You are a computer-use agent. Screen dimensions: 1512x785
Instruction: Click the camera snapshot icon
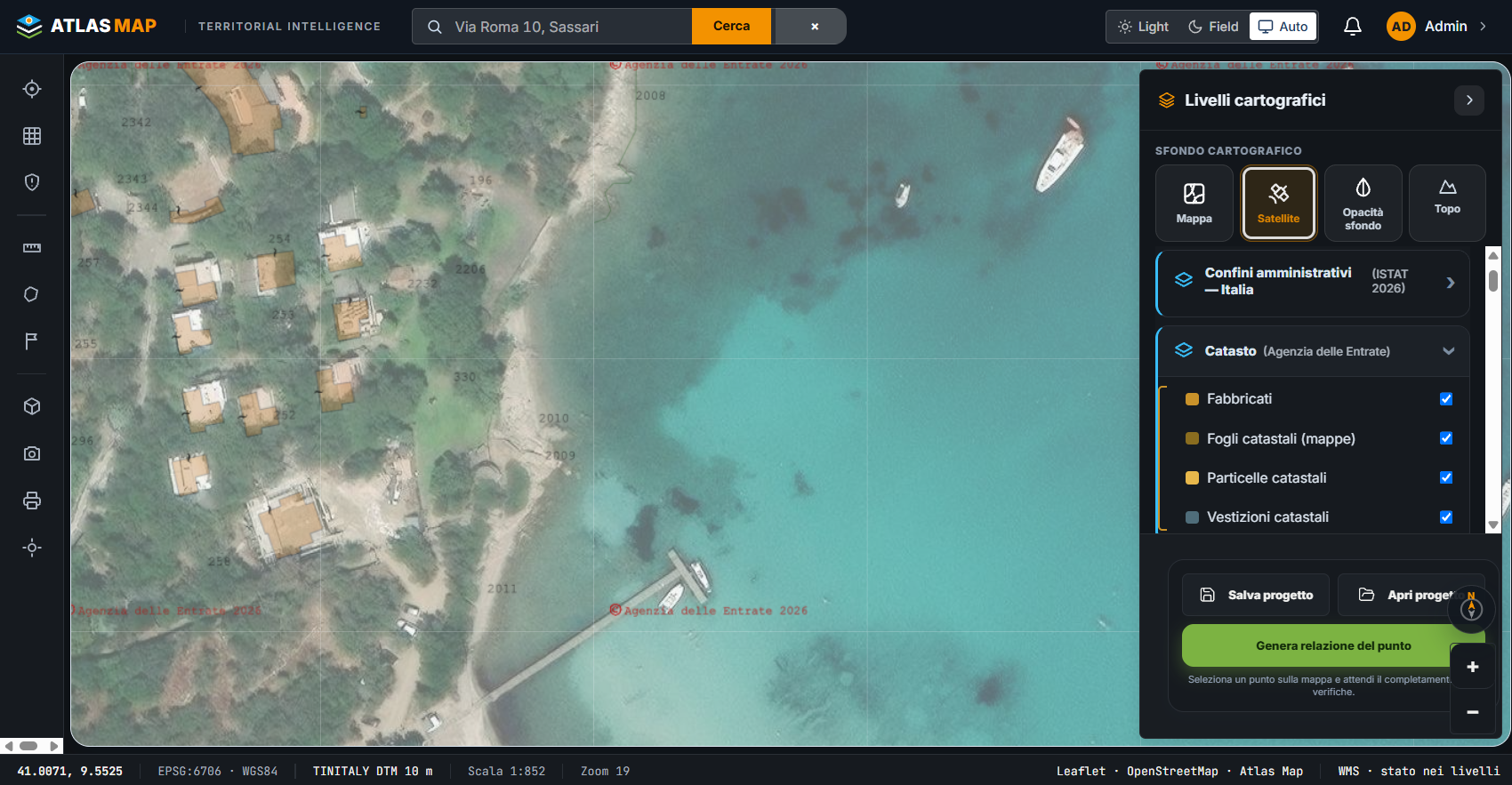click(x=32, y=453)
